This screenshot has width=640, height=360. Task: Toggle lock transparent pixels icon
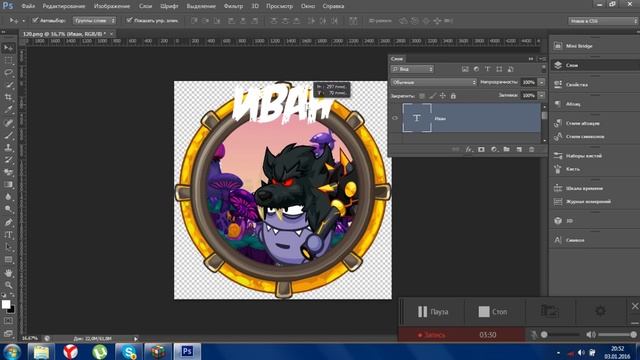tap(422, 96)
